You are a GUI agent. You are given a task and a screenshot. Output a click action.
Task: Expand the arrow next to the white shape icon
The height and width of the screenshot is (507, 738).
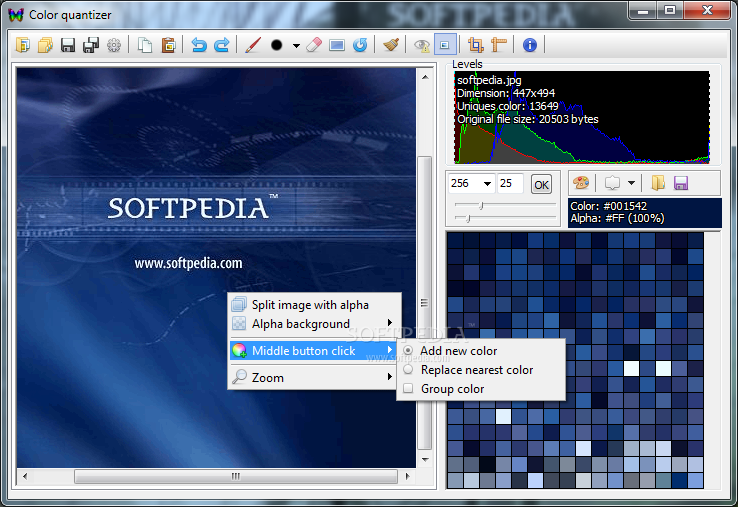pos(632,183)
